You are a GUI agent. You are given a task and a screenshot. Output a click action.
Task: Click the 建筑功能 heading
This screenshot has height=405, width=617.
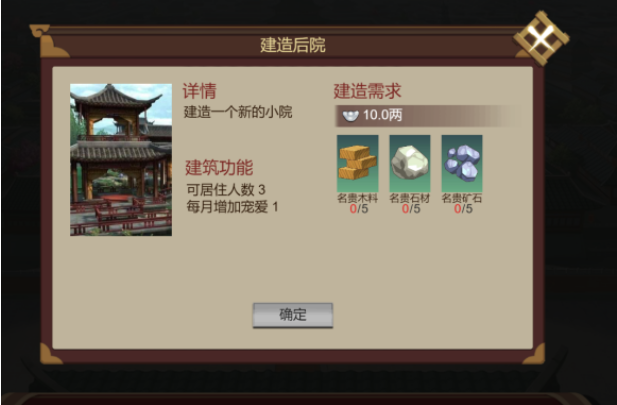pos(219,168)
